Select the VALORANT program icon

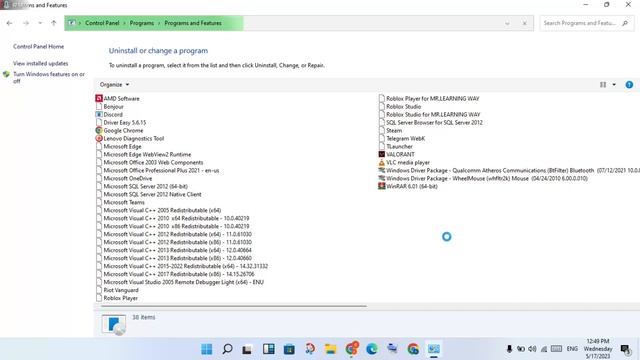382,154
